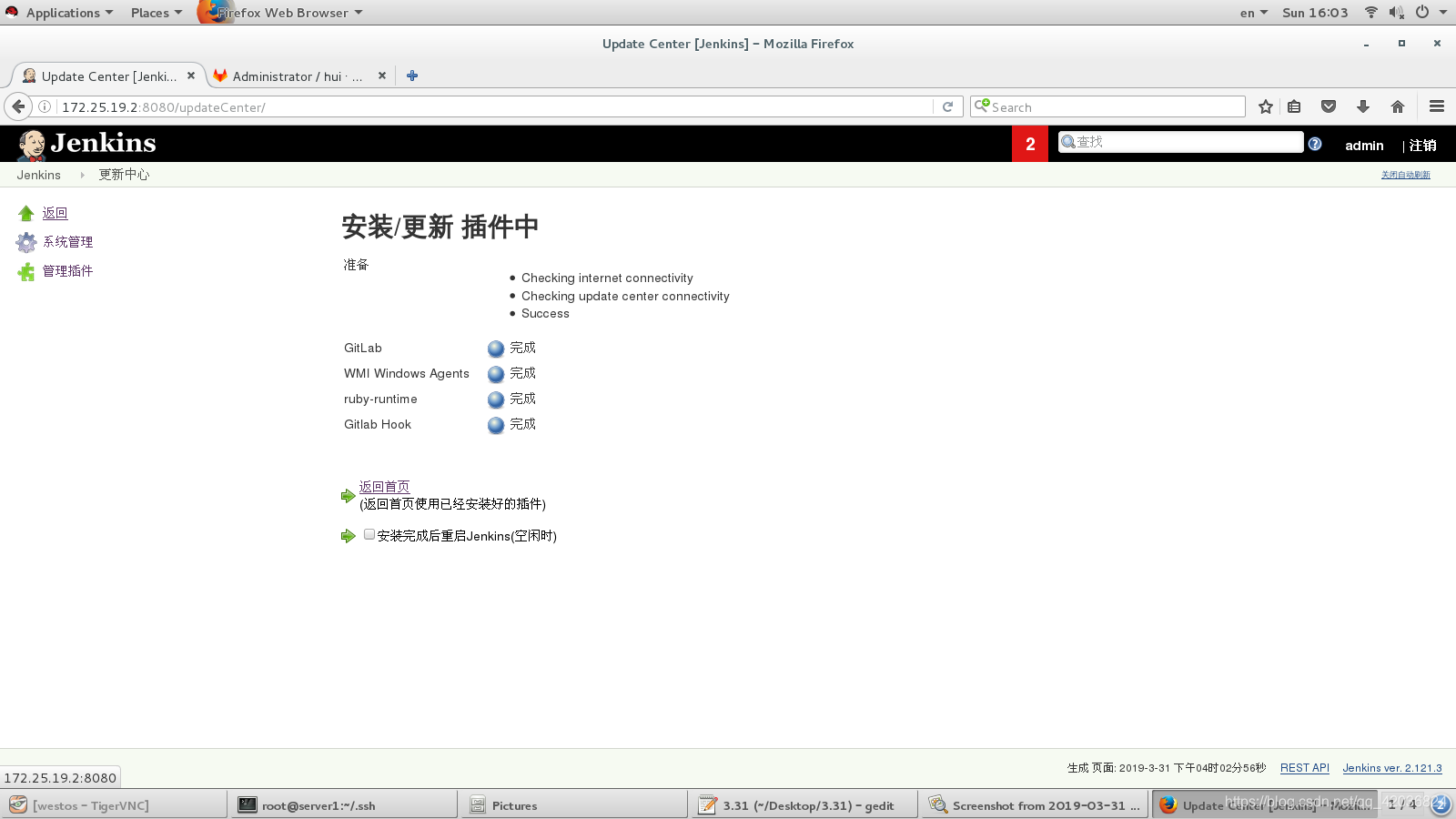The height and width of the screenshot is (819, 1456).
Task: Click the Pocket shield icon
Action: tap(1329, 106)
